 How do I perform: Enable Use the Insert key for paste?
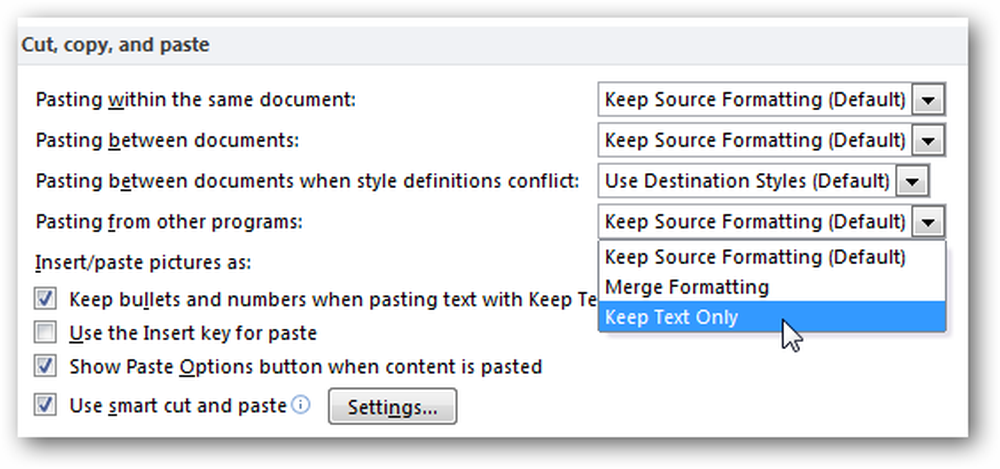tap(45, 332)
